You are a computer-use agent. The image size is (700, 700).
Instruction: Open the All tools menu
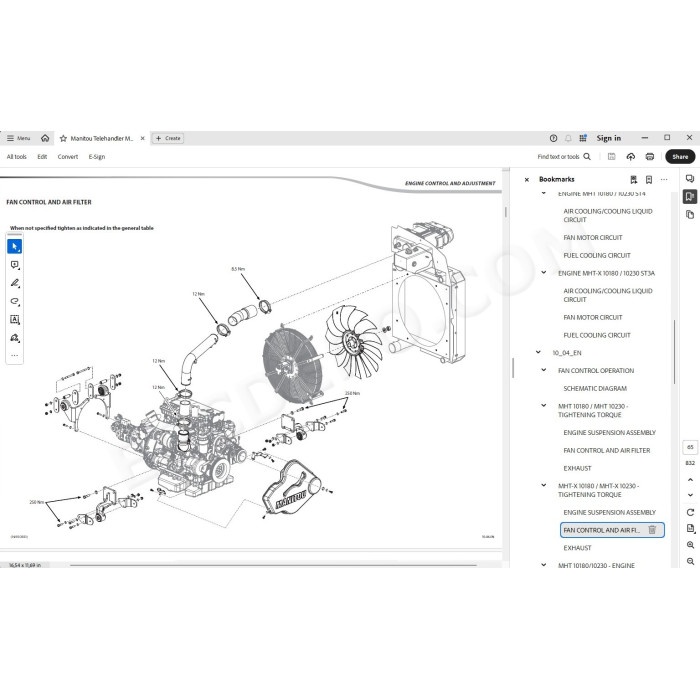pos(17,157)
